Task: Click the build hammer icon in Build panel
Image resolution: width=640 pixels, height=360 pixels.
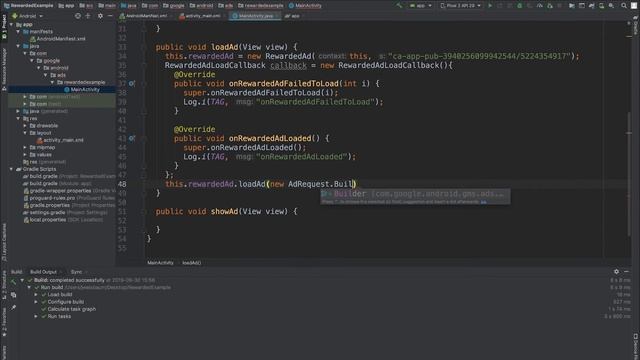Action: tap(13, 281)
